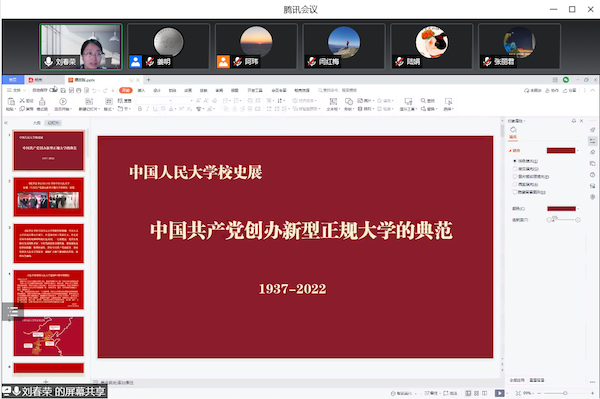The width and height of the screenshot is (600, 399).
Task: Click the normal view icon in status bar
Action: click(468, 393)
